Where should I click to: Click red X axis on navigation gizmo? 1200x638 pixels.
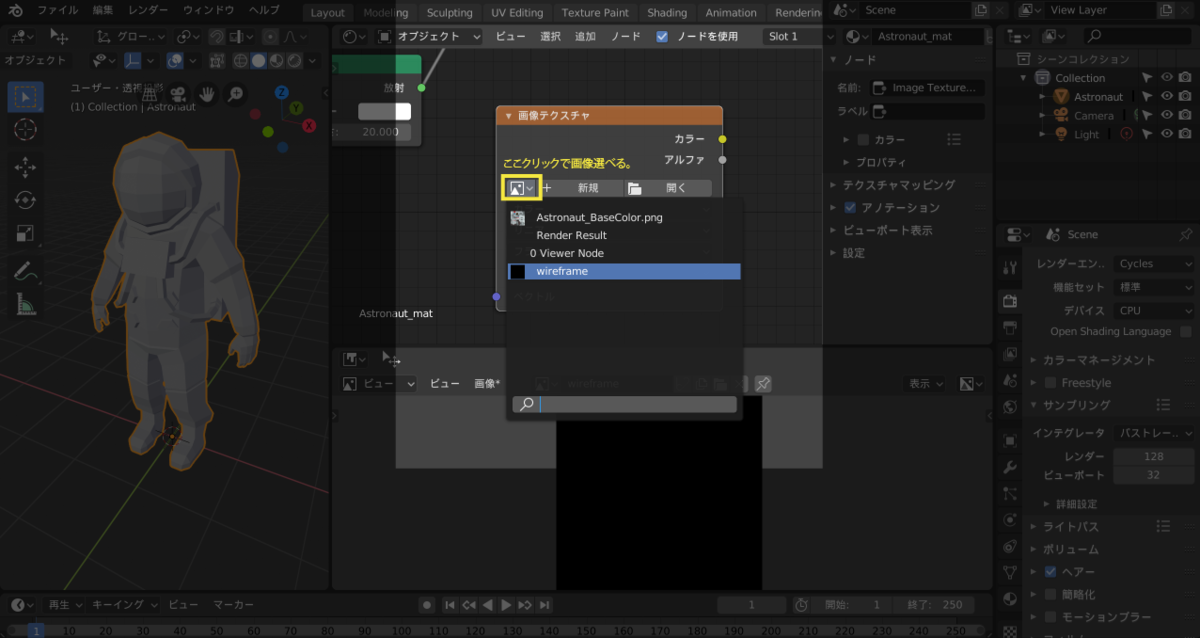click(309, 126)
